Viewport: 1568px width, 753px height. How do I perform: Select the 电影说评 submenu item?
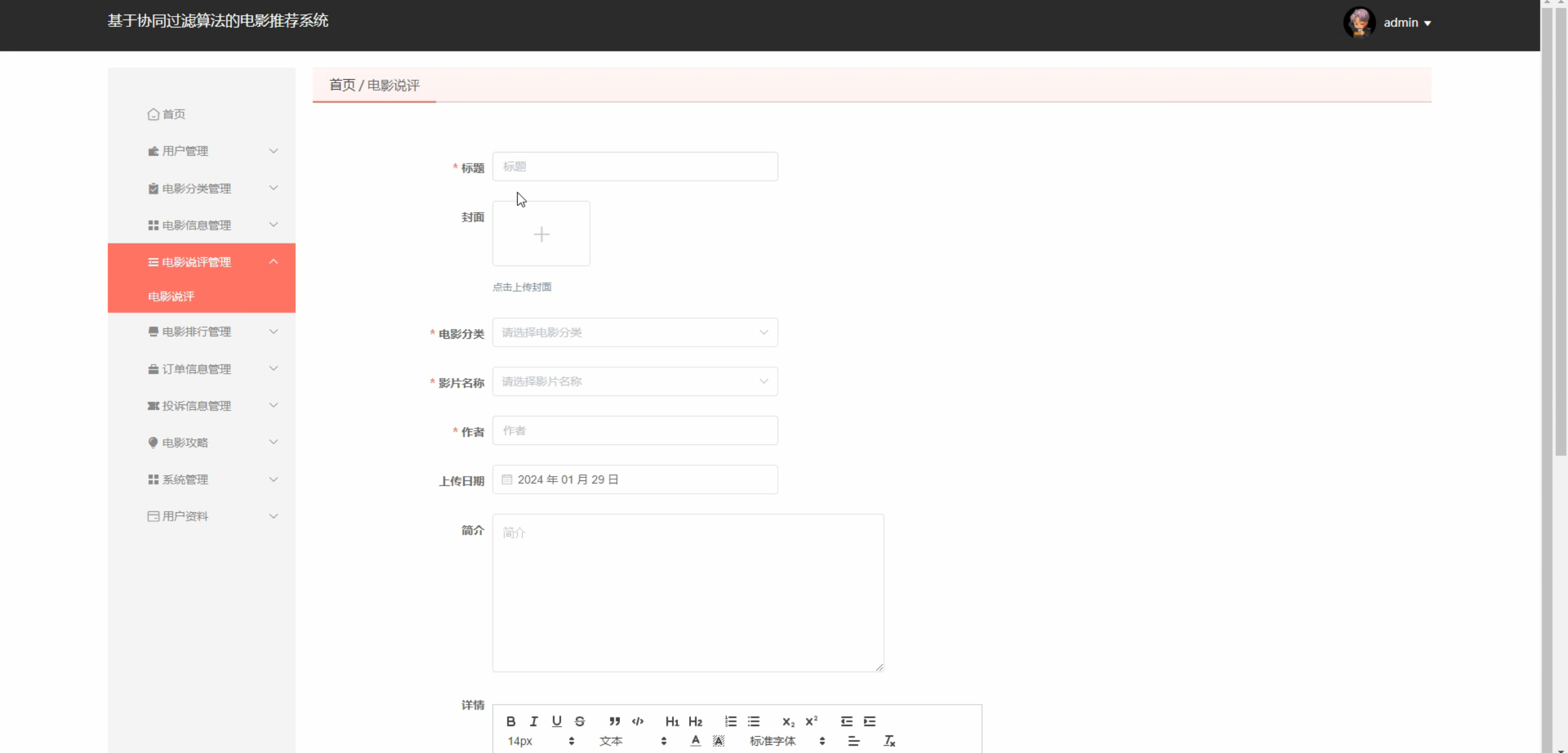171,296
